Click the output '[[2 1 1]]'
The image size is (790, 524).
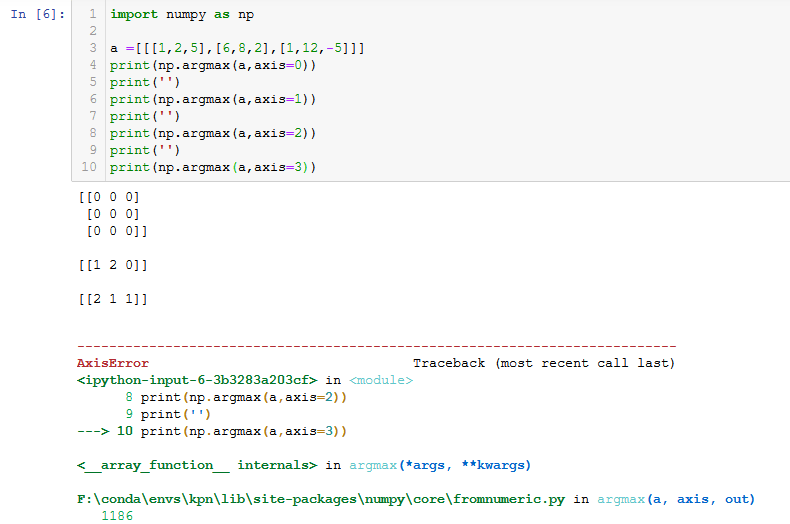coord(113,299)
